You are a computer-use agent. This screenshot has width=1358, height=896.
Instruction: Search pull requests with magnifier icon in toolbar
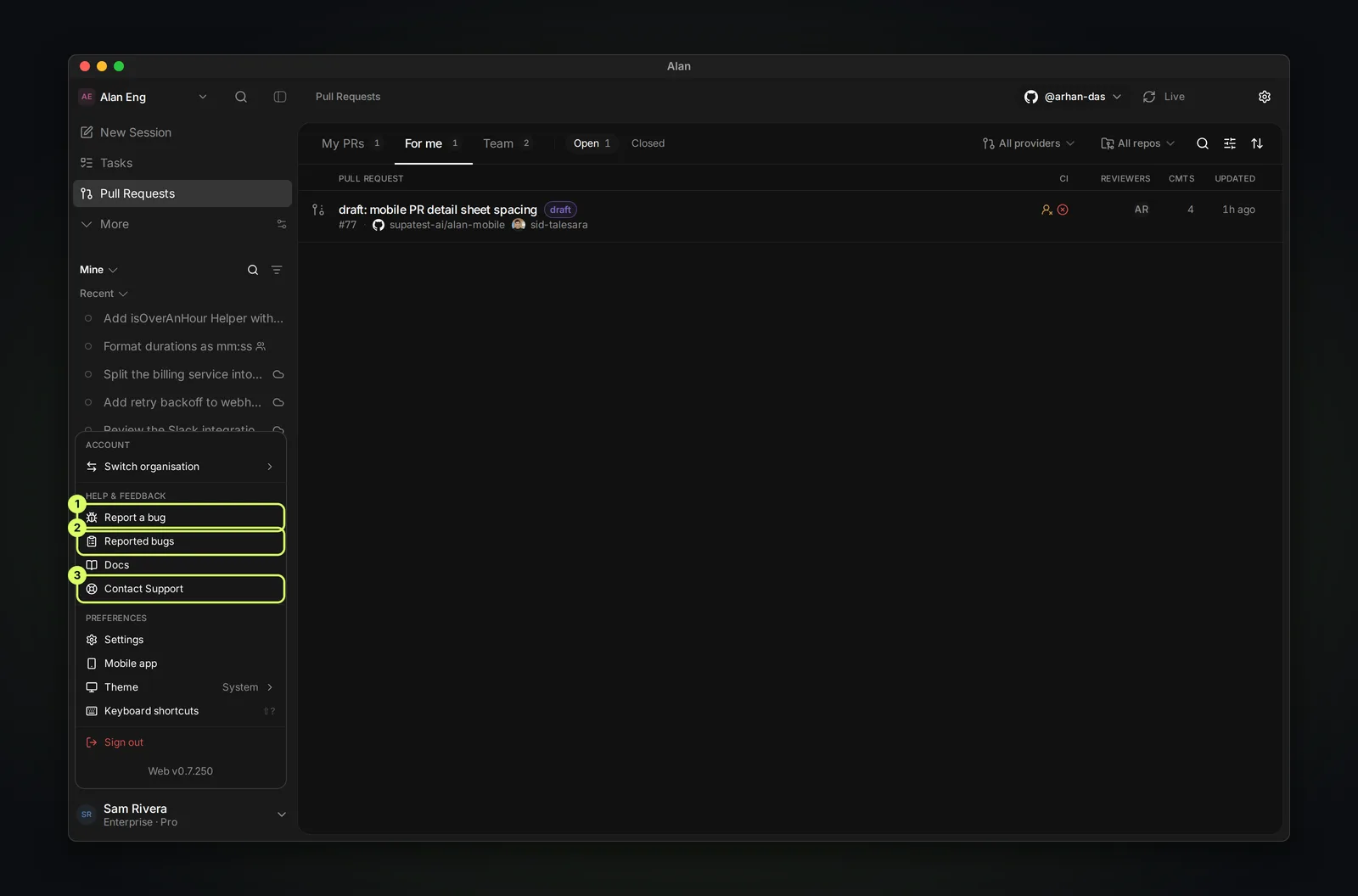tap(1203, 143)
